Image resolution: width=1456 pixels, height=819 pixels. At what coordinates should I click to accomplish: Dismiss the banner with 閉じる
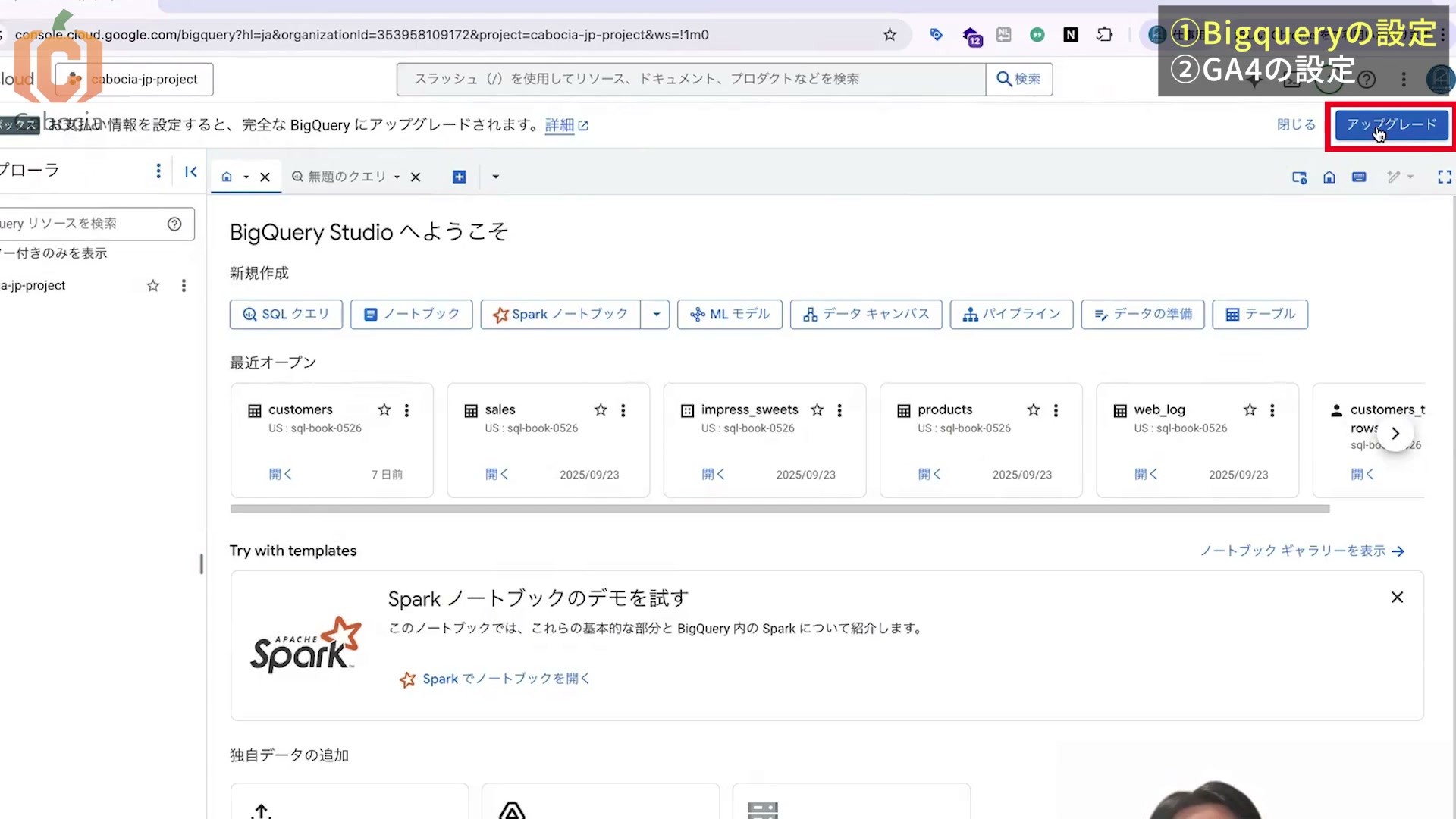click(x=1296, y=124)
